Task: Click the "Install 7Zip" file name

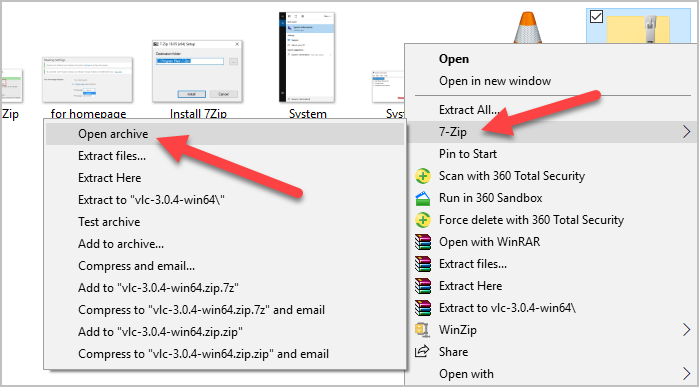Action: click(198, 114)
